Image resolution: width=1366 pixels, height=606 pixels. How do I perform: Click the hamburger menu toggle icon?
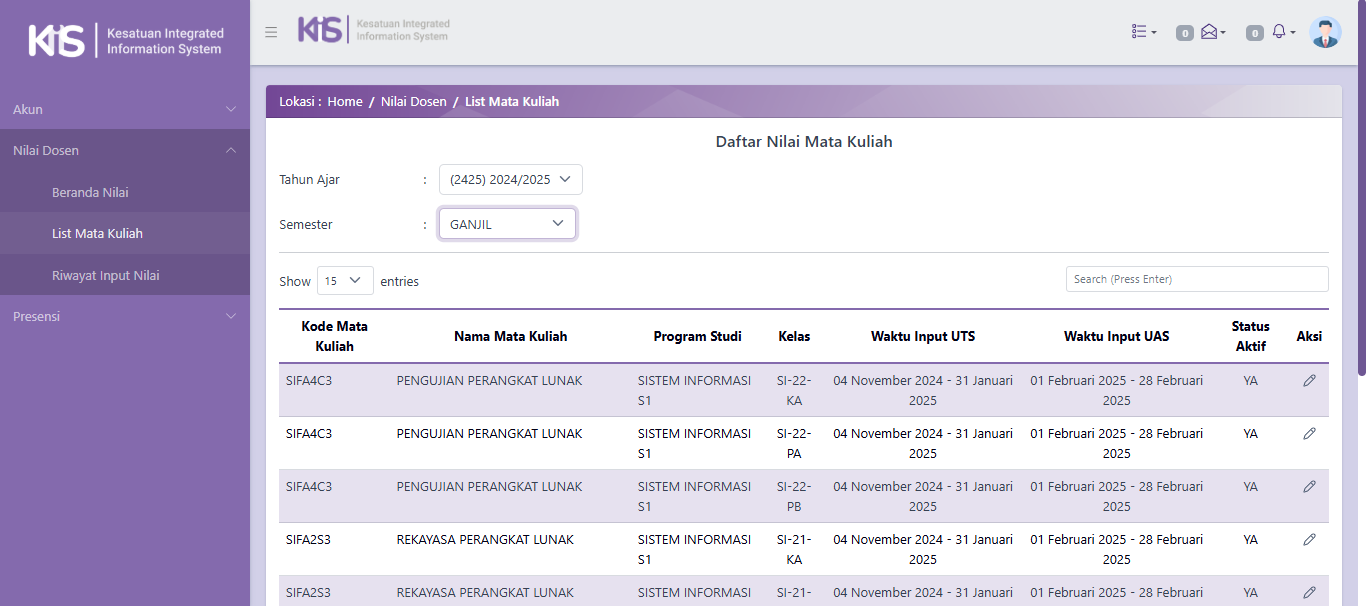[x=271, y=32]
